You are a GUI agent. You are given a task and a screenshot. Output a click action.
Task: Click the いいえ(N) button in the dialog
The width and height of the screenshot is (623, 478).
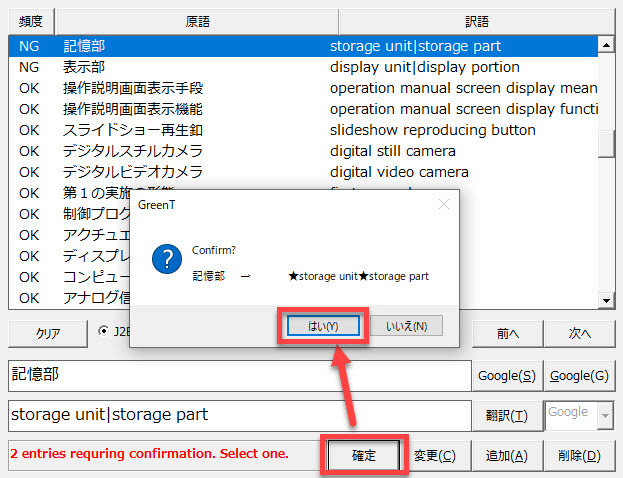(x=406, y=326)
